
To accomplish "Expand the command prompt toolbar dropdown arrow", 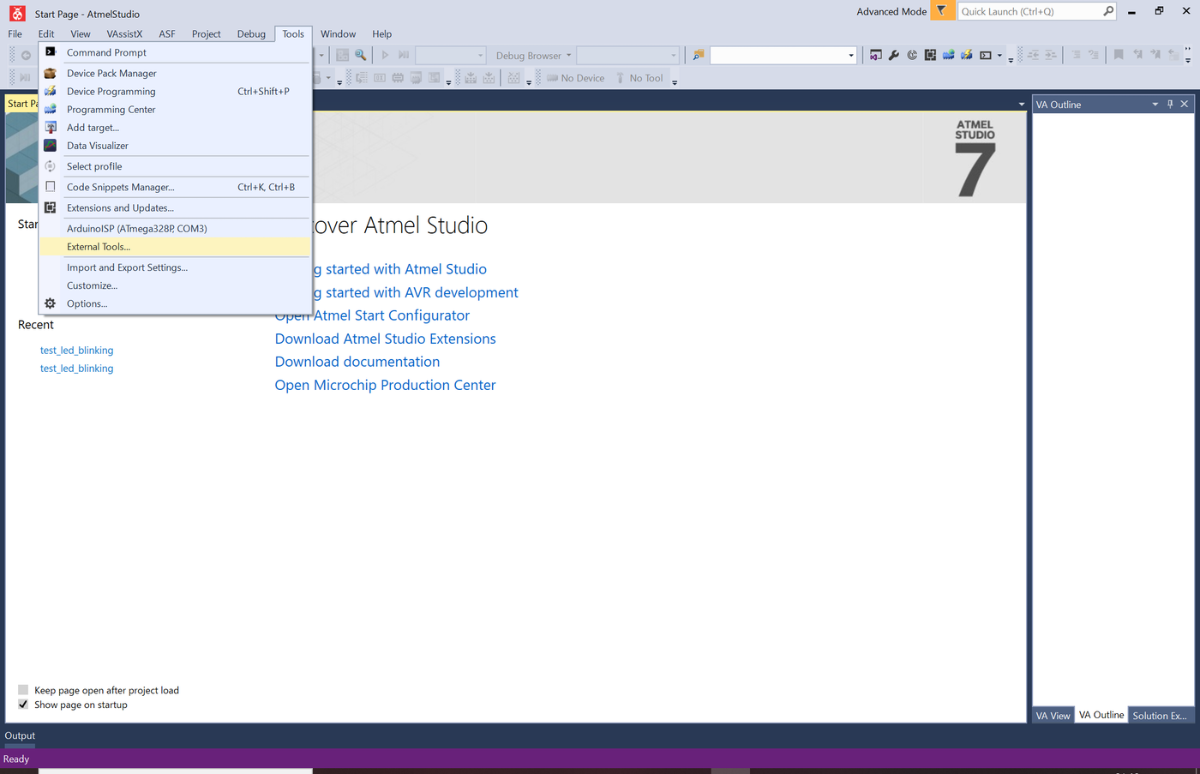I will 998,56.
